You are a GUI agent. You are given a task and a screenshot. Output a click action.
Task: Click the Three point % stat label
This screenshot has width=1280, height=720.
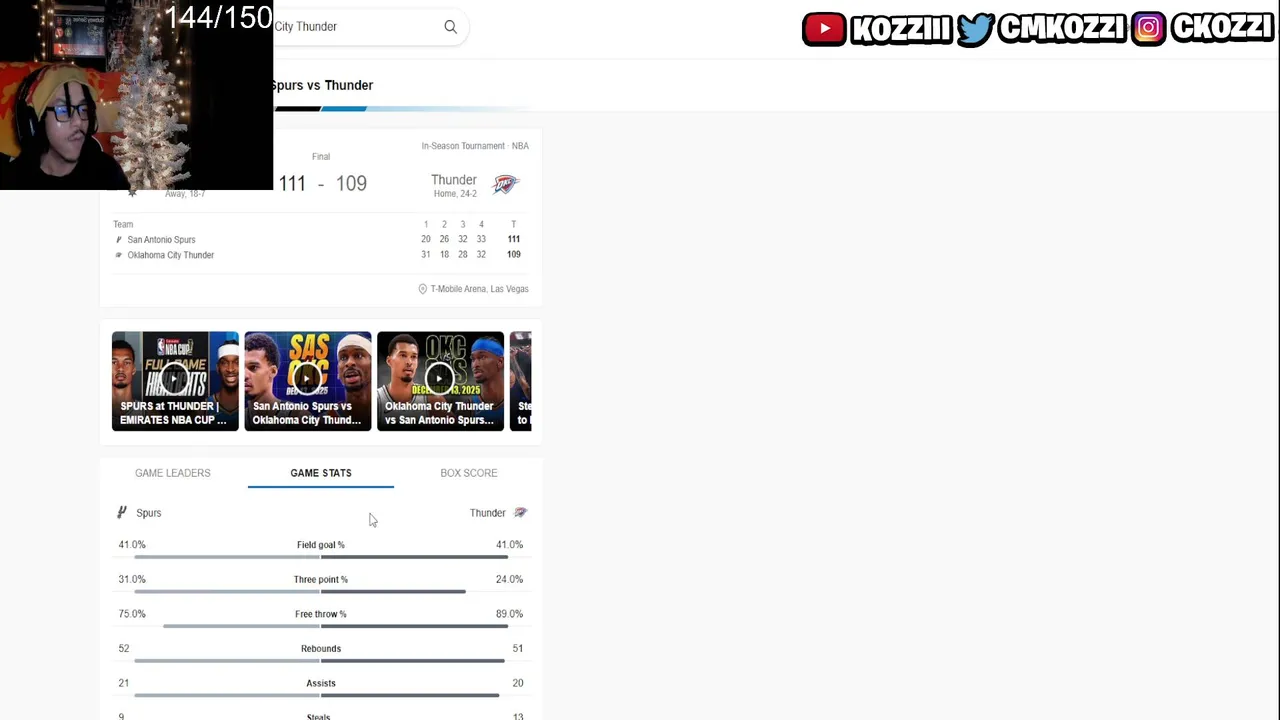pos(321,579)
